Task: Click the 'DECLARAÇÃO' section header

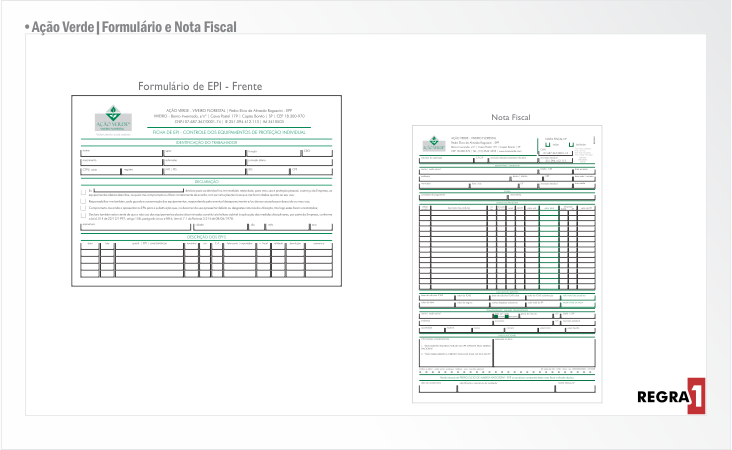Action: (206, 182)
